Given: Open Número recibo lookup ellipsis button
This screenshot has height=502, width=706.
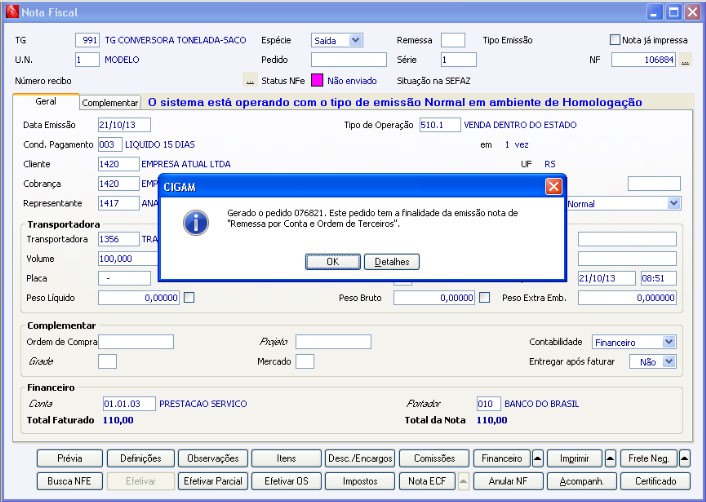Looking at the screenshot, I should (250, 80).
